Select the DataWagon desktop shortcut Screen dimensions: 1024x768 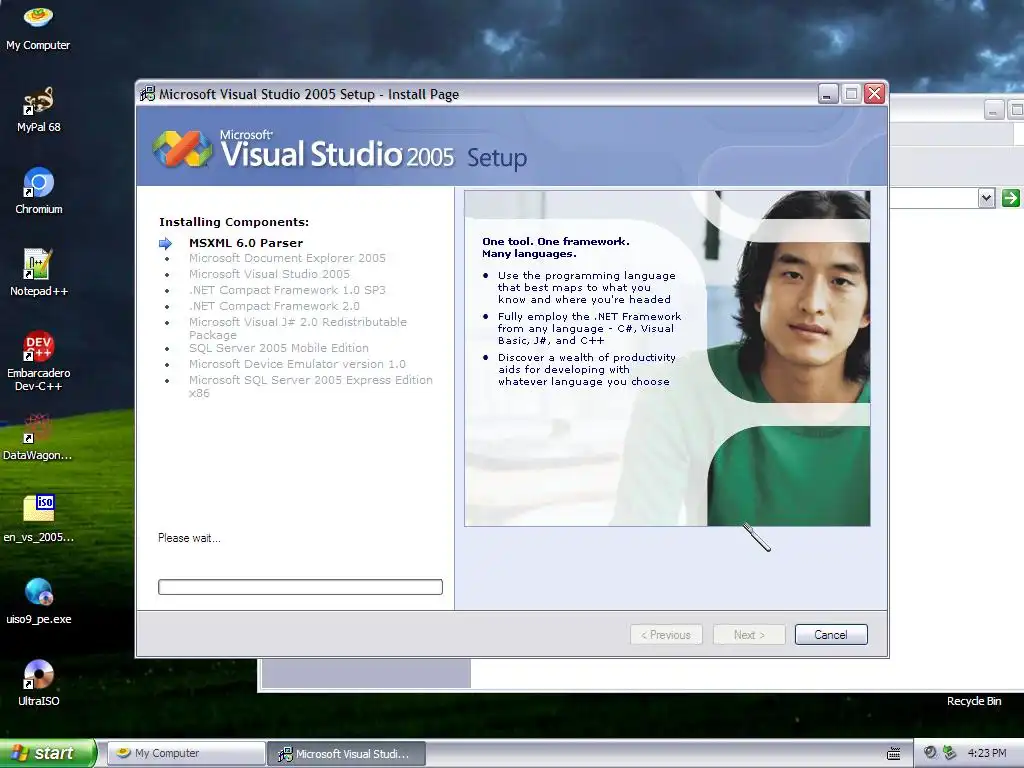point(38,438)
